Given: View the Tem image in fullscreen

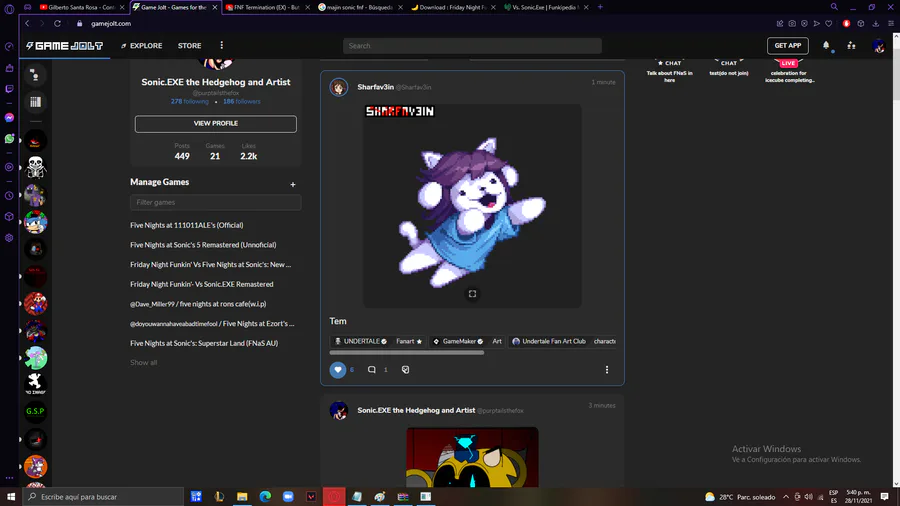Looking at the screenshot, I should pyautogui.click(x=472, y=294).
